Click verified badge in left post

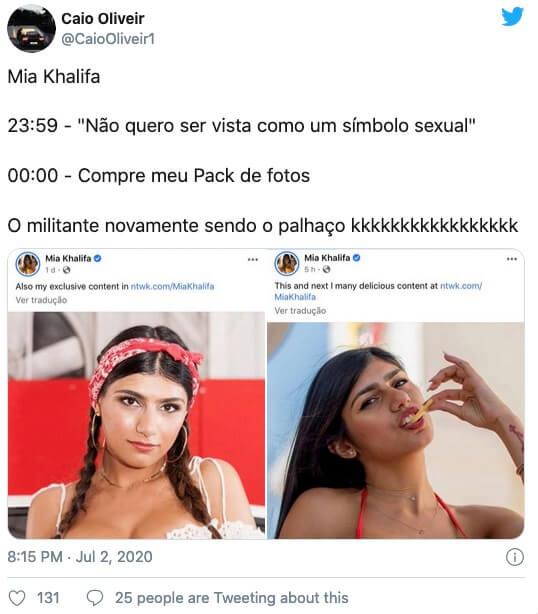click(98, 258)
